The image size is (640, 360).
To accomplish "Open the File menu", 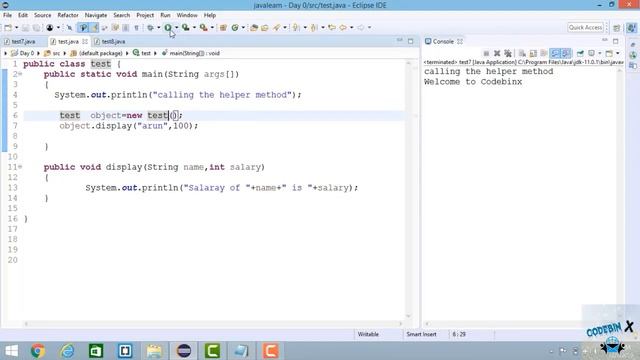I will click(7, 15).
